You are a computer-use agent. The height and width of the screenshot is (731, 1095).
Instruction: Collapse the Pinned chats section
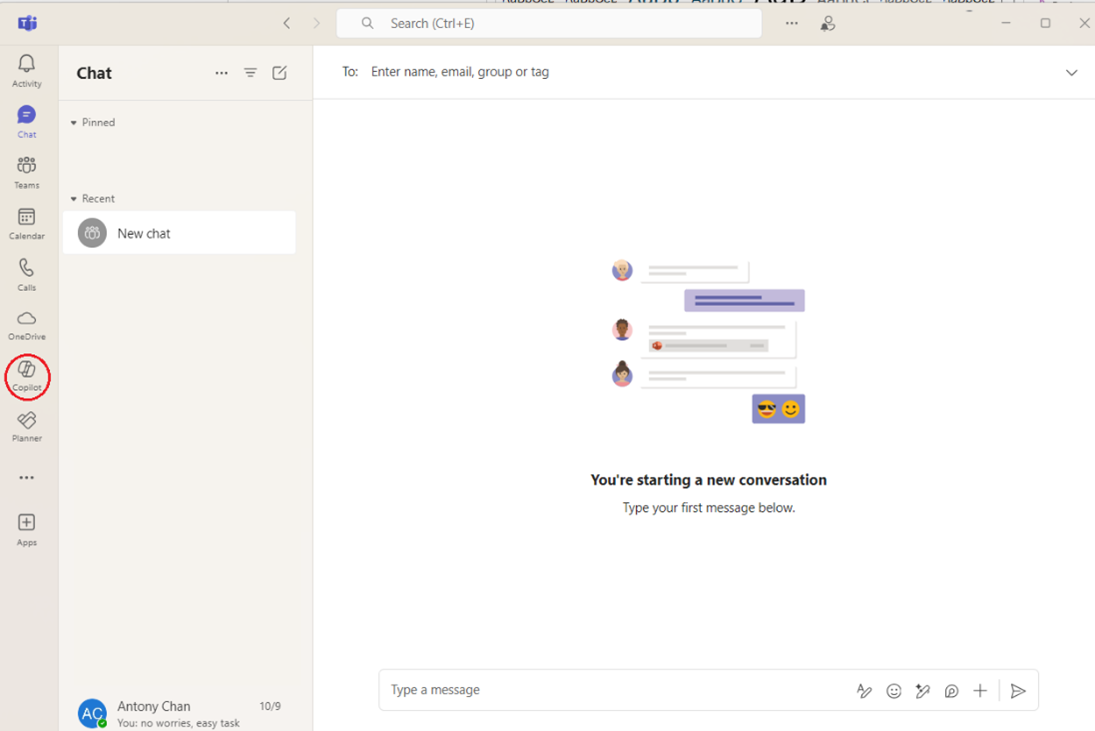pos(74,123)
